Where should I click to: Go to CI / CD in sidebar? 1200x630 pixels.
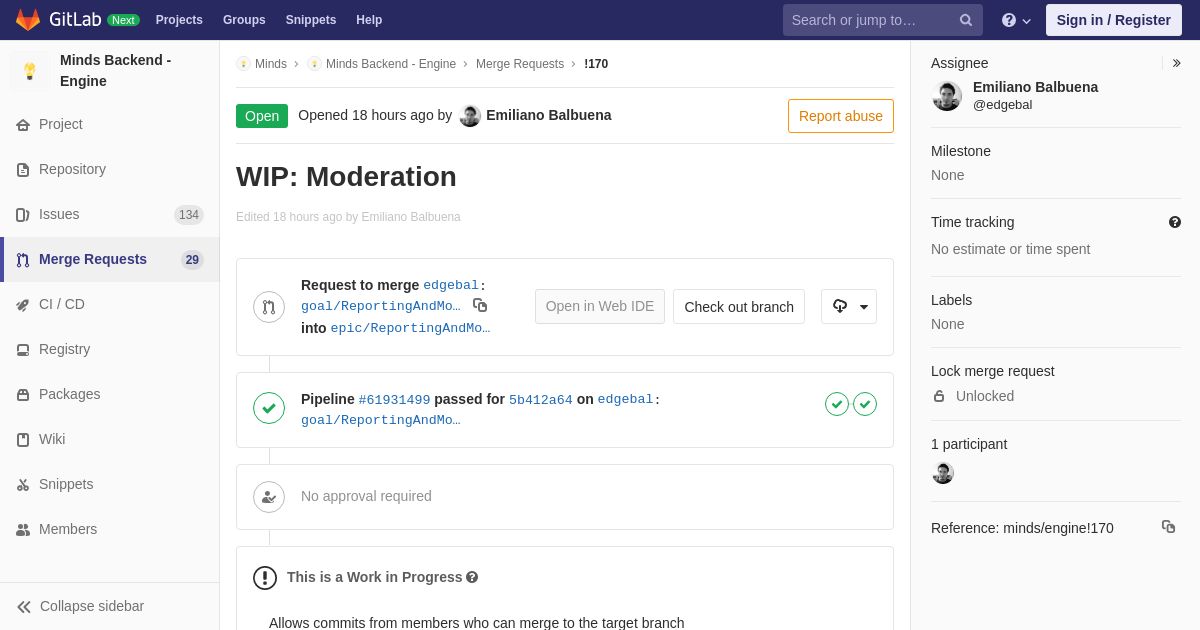(x=62, y=304)
